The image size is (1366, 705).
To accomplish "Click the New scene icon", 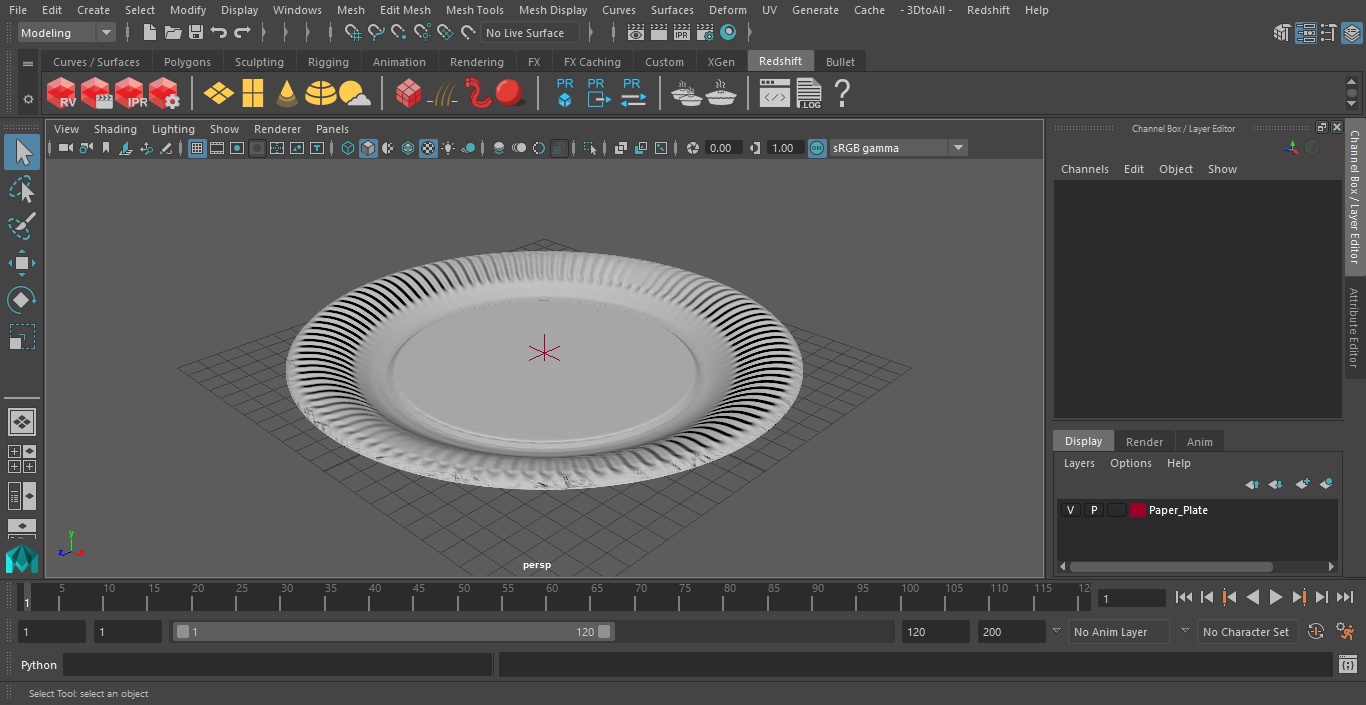I will point(149,33).
